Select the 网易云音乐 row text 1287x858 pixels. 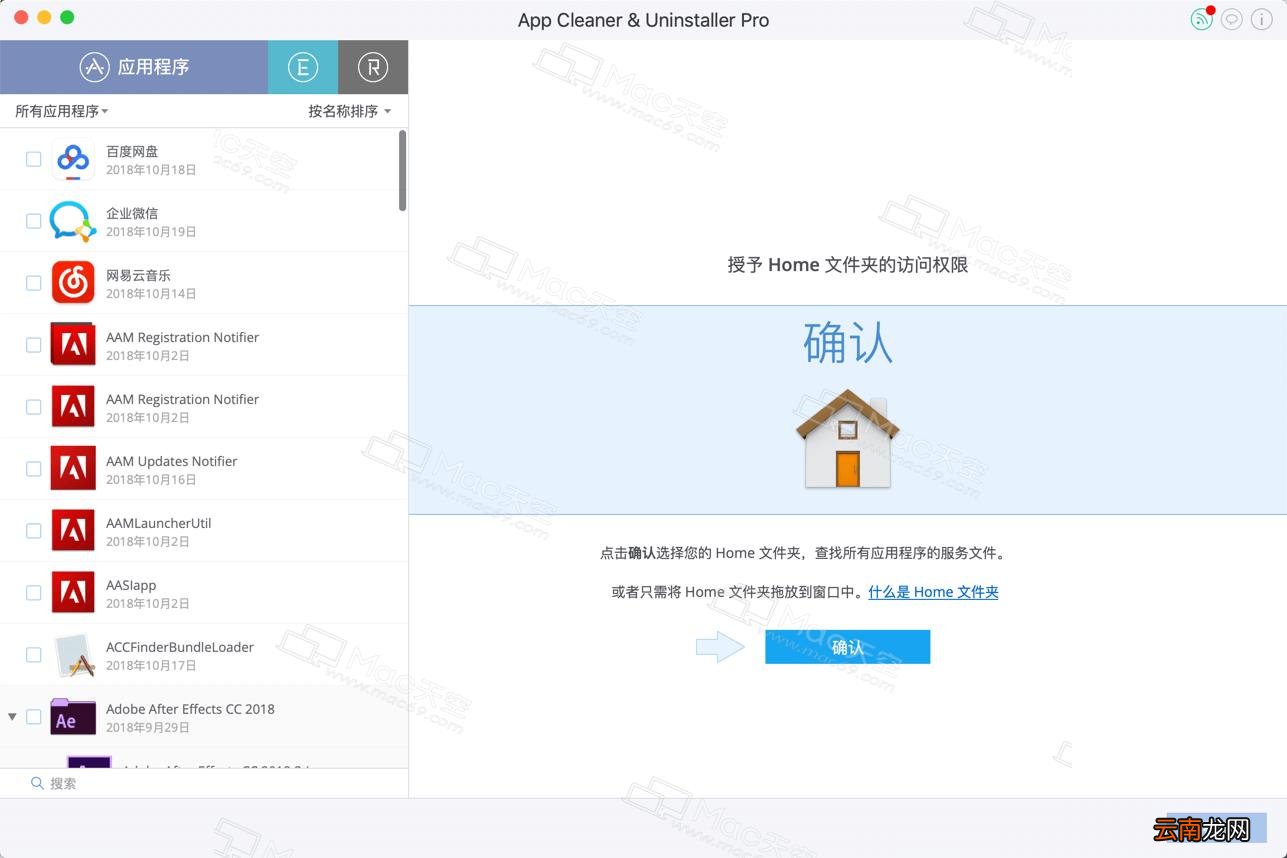138,275
